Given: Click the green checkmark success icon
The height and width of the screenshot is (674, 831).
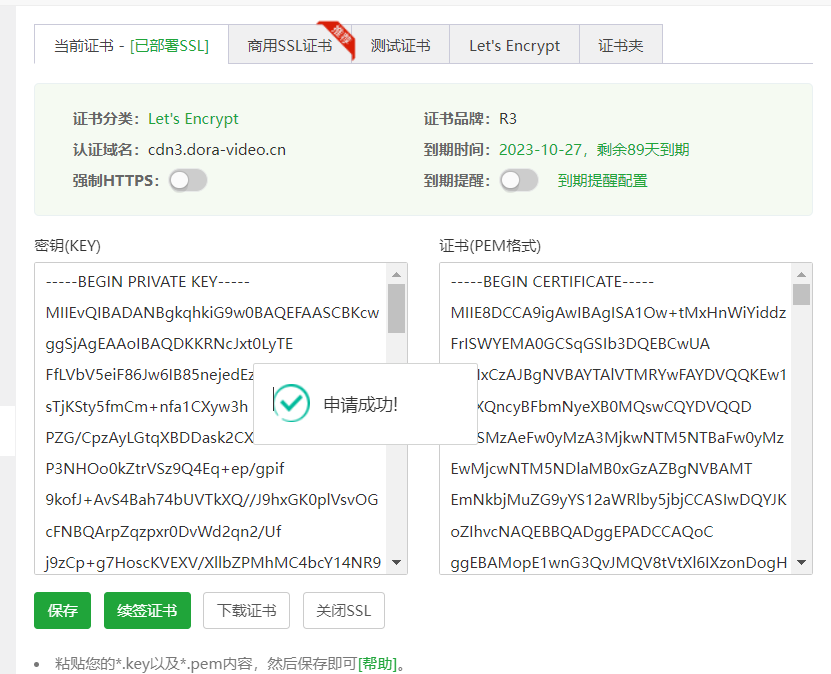Looking at the screenshot, I should pyautogui.click(x=290, y=404).
